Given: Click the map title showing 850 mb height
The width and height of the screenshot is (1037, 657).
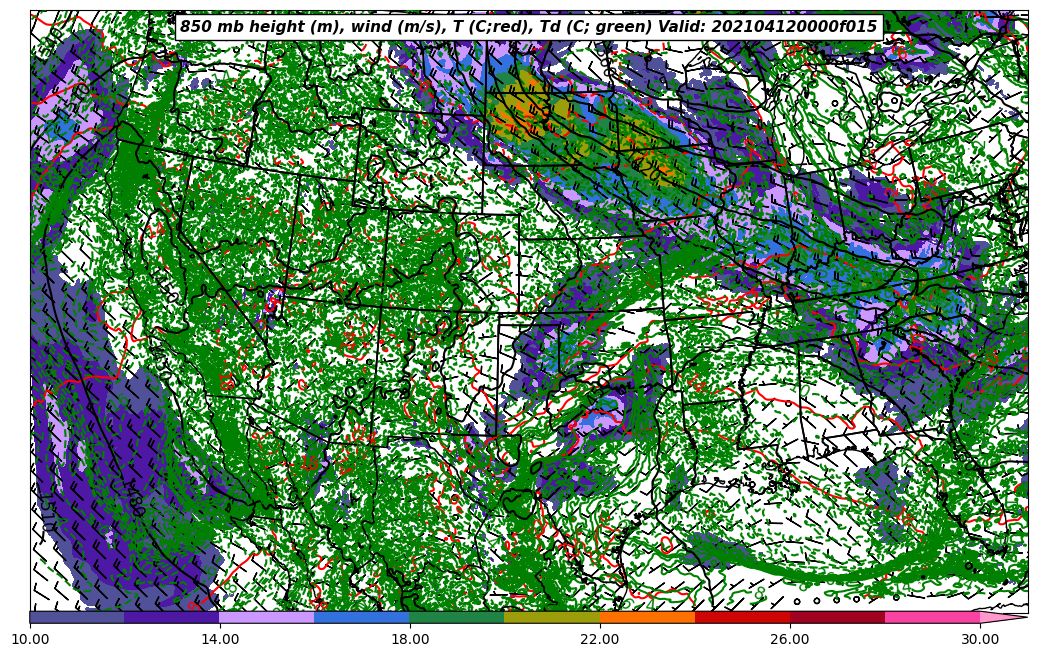Looking at the screenshot, I should point(528,26).
